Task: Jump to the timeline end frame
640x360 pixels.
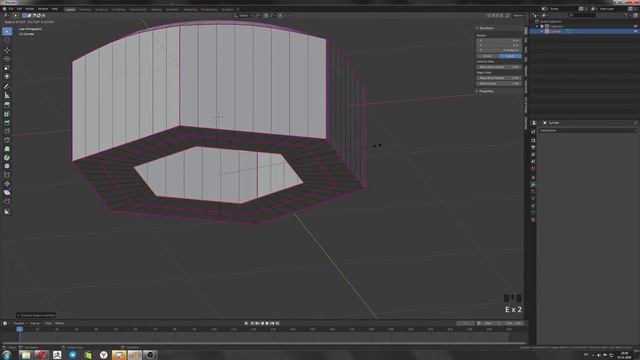Action: [x=278, y=323]
